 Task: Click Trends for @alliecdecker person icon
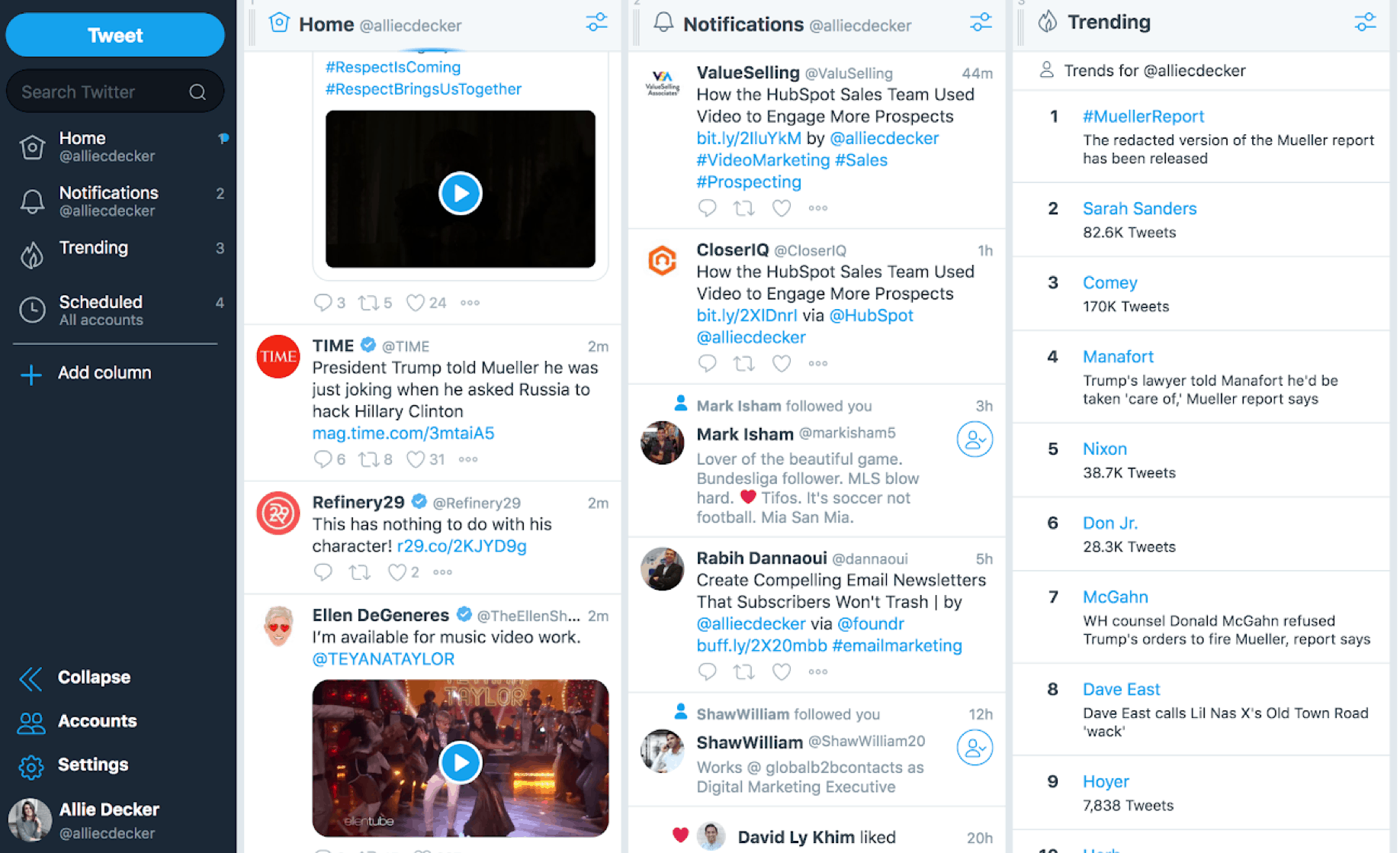1046,70
